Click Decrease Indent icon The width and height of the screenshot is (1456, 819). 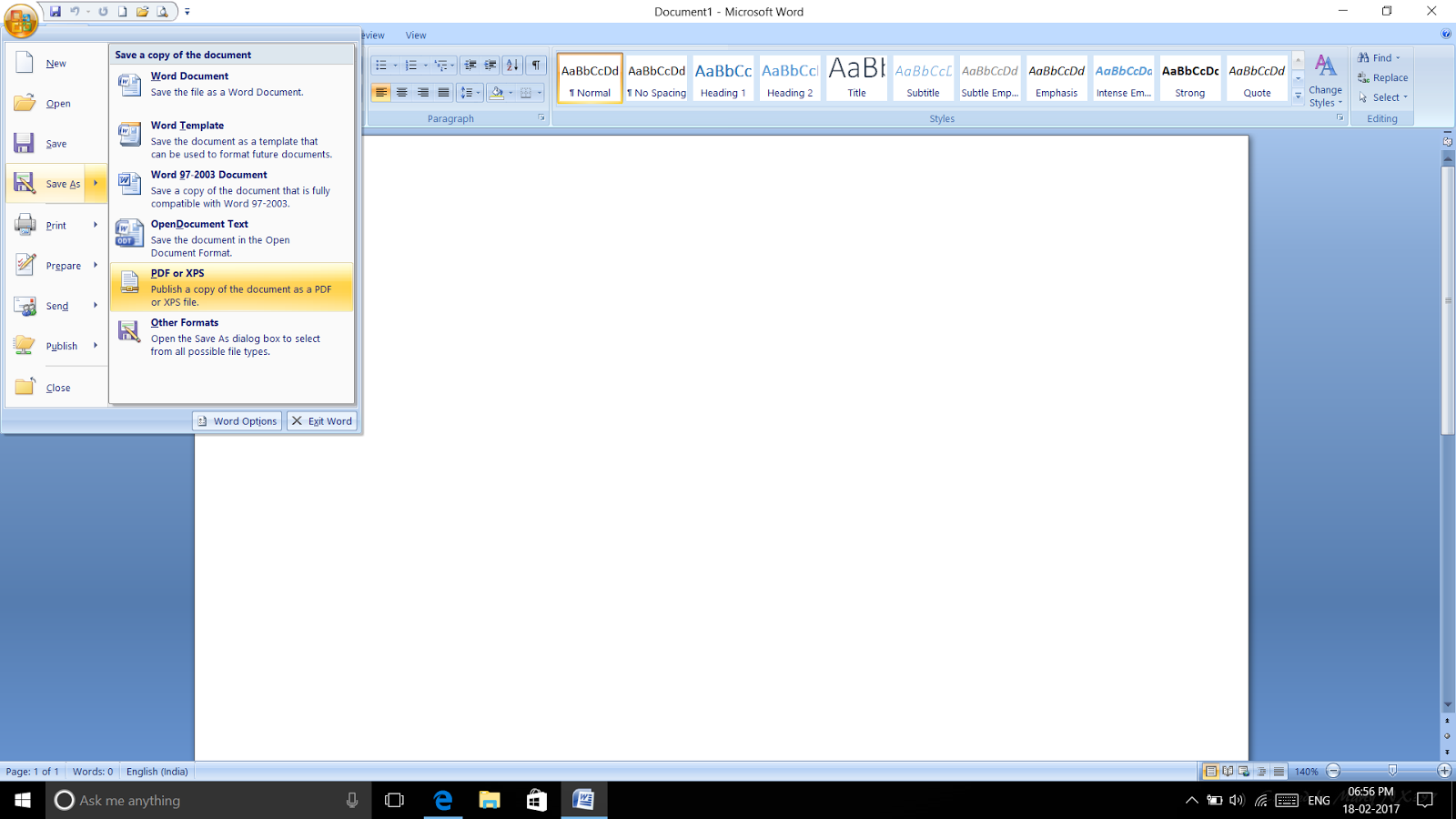pyautogui.click(x=470, y=66)
